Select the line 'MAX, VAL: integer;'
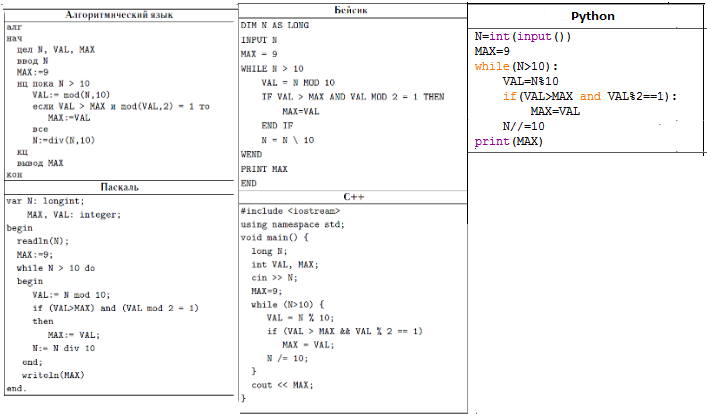 tap(74, 215)
